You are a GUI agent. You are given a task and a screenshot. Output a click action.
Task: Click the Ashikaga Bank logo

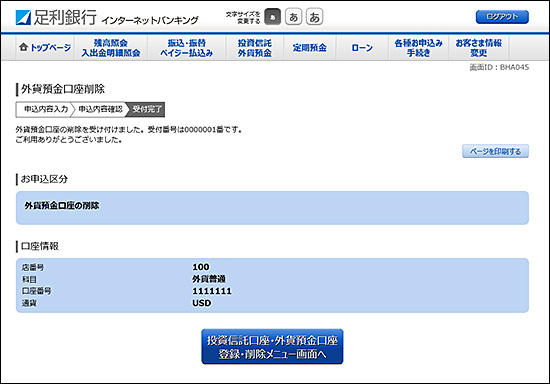click(56, 18)
